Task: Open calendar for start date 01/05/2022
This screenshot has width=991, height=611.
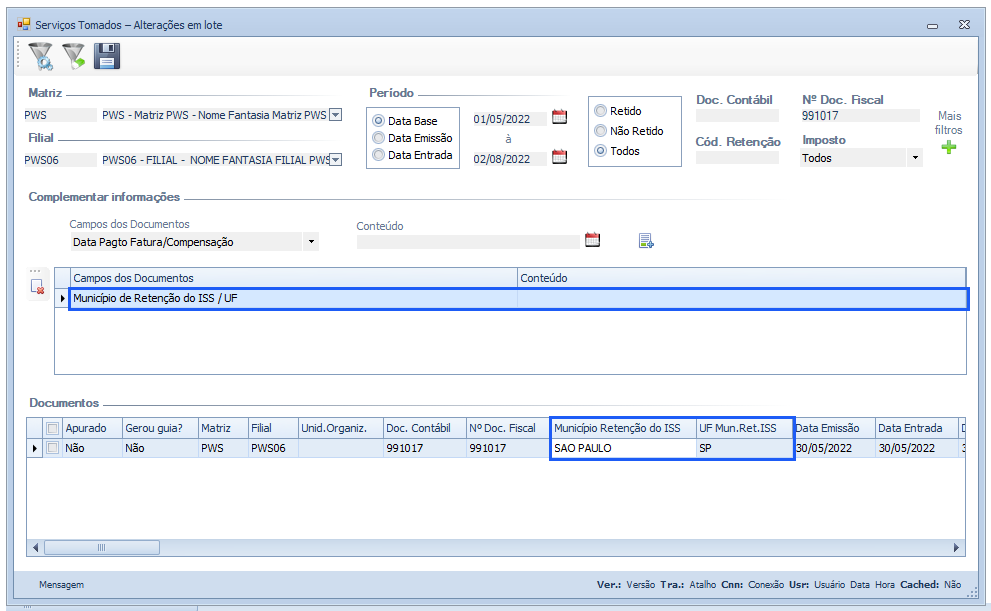Action: (559, 117)
